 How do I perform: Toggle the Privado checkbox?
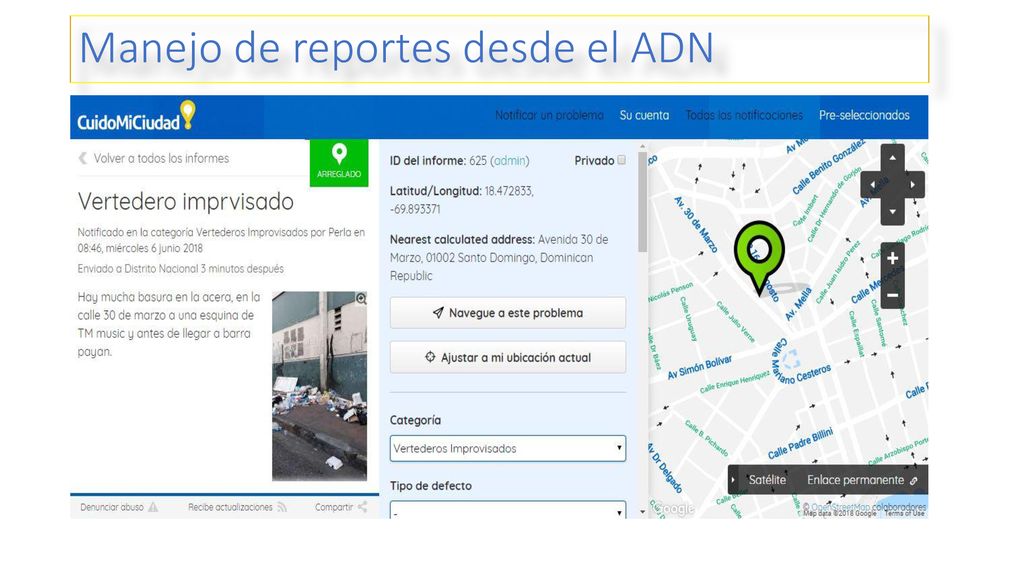click(621, 160)
